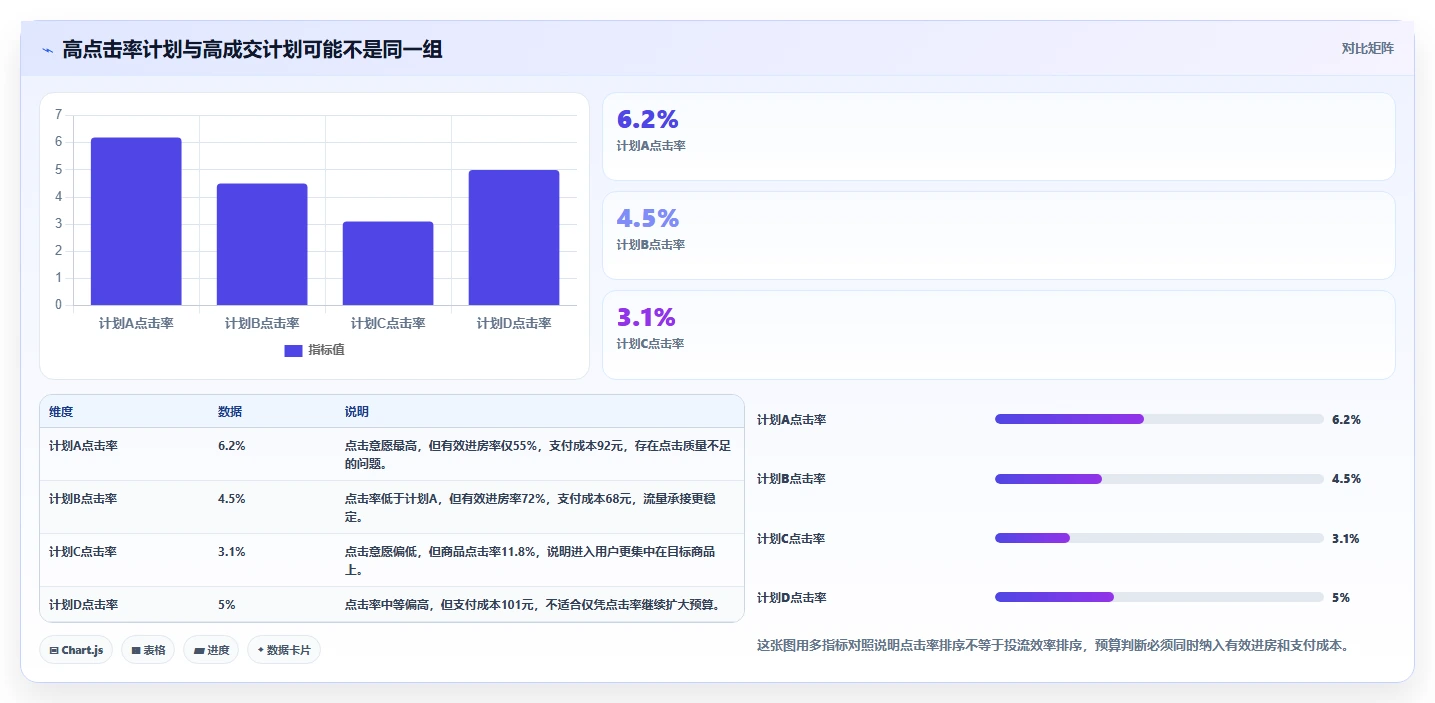1435x703 pixels.
Task: Click the description mentioning 支付成本92元
Action: (x=538, y=455)
